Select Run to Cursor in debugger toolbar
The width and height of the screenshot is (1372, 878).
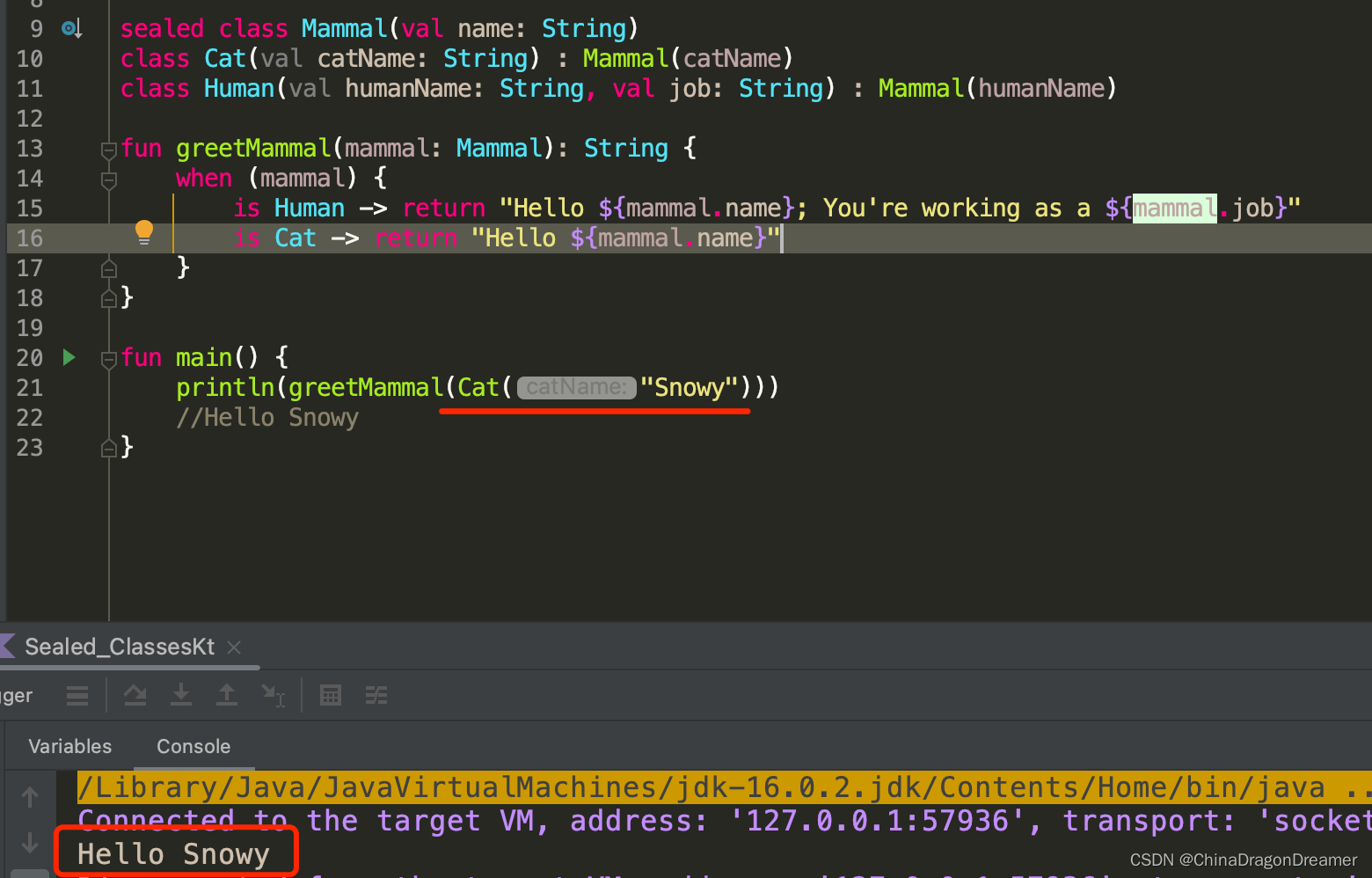click(x=274, y=695)
